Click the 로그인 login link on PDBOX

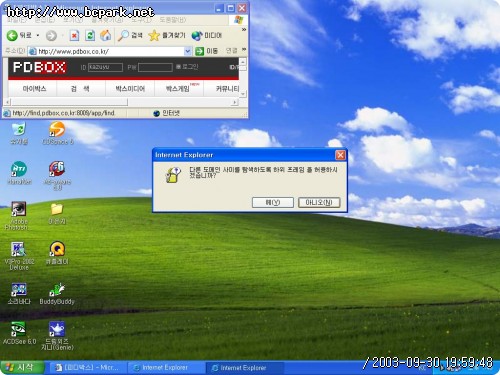pos(187,67)
